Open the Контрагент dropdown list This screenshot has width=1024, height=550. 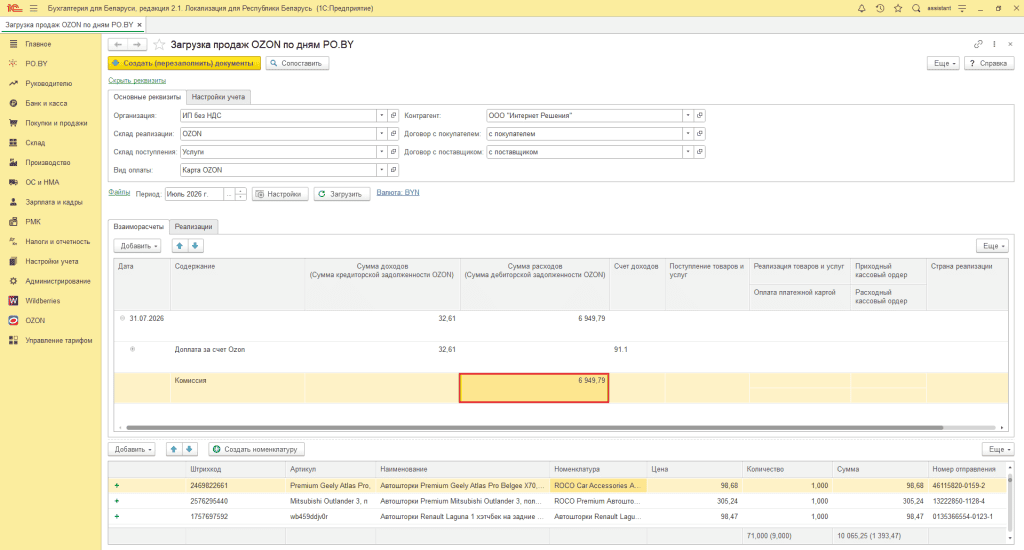tap(688, 116)
